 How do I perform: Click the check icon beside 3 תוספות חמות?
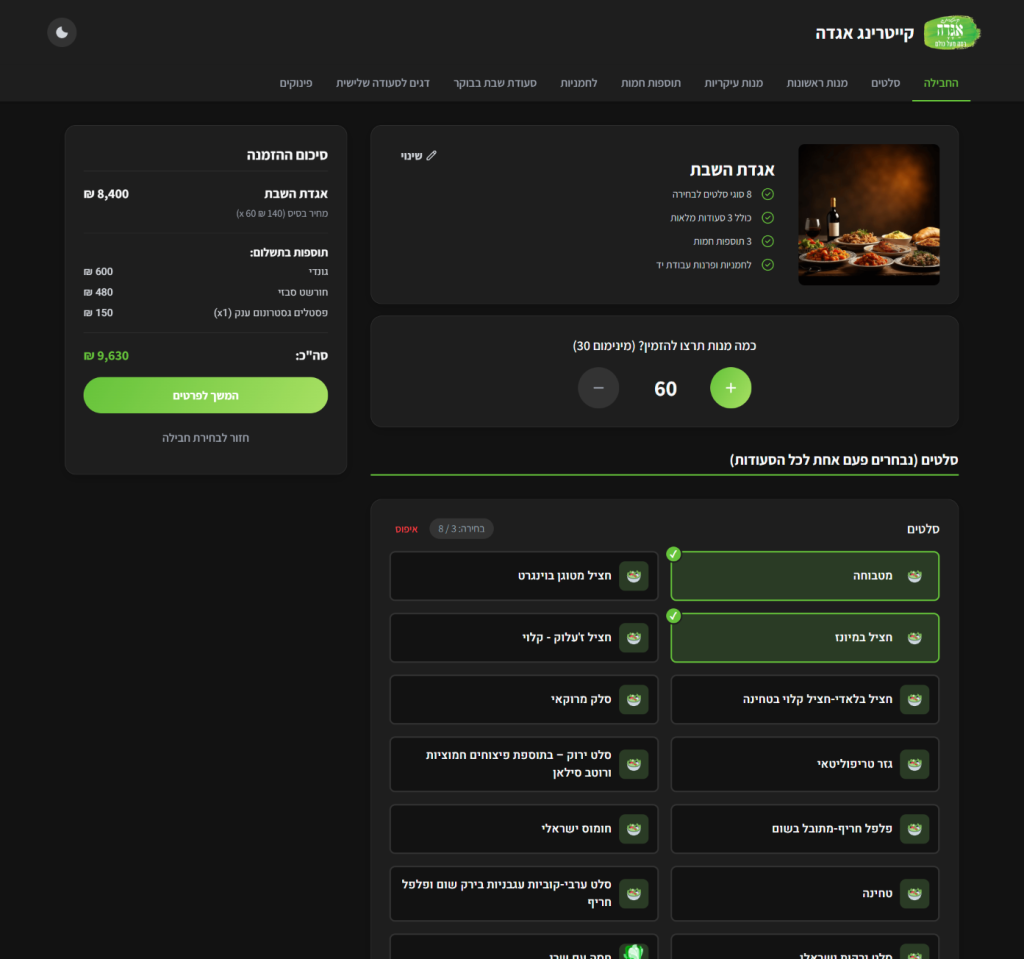pos(768,241)
